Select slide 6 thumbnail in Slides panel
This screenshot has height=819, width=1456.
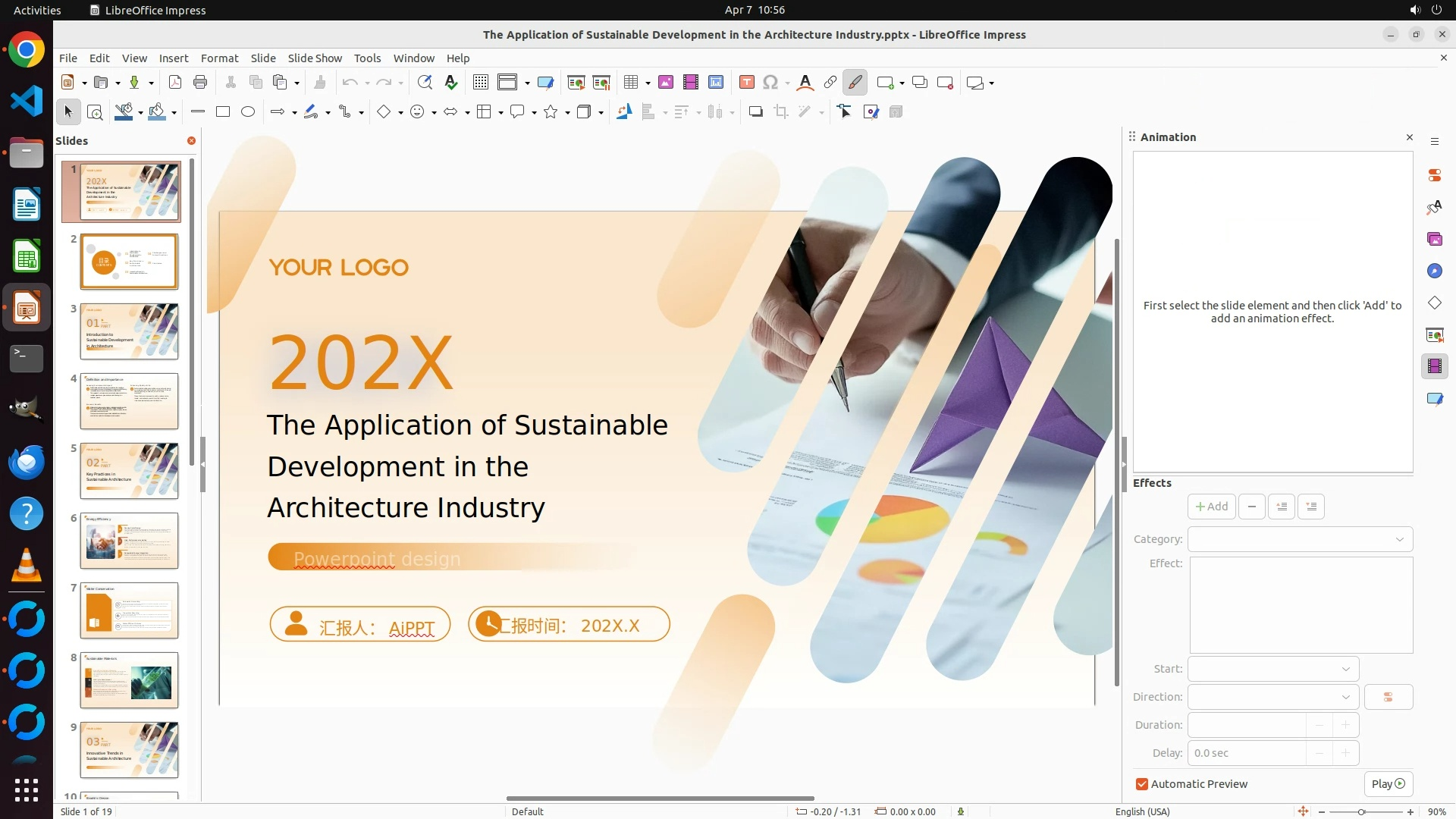coord(129,541)
